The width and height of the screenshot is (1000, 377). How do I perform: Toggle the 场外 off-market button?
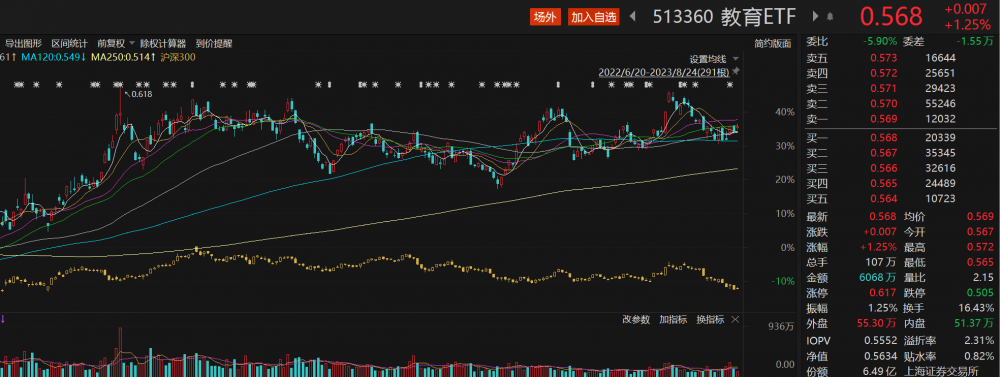pyautogui.click(x=545, y=17)
